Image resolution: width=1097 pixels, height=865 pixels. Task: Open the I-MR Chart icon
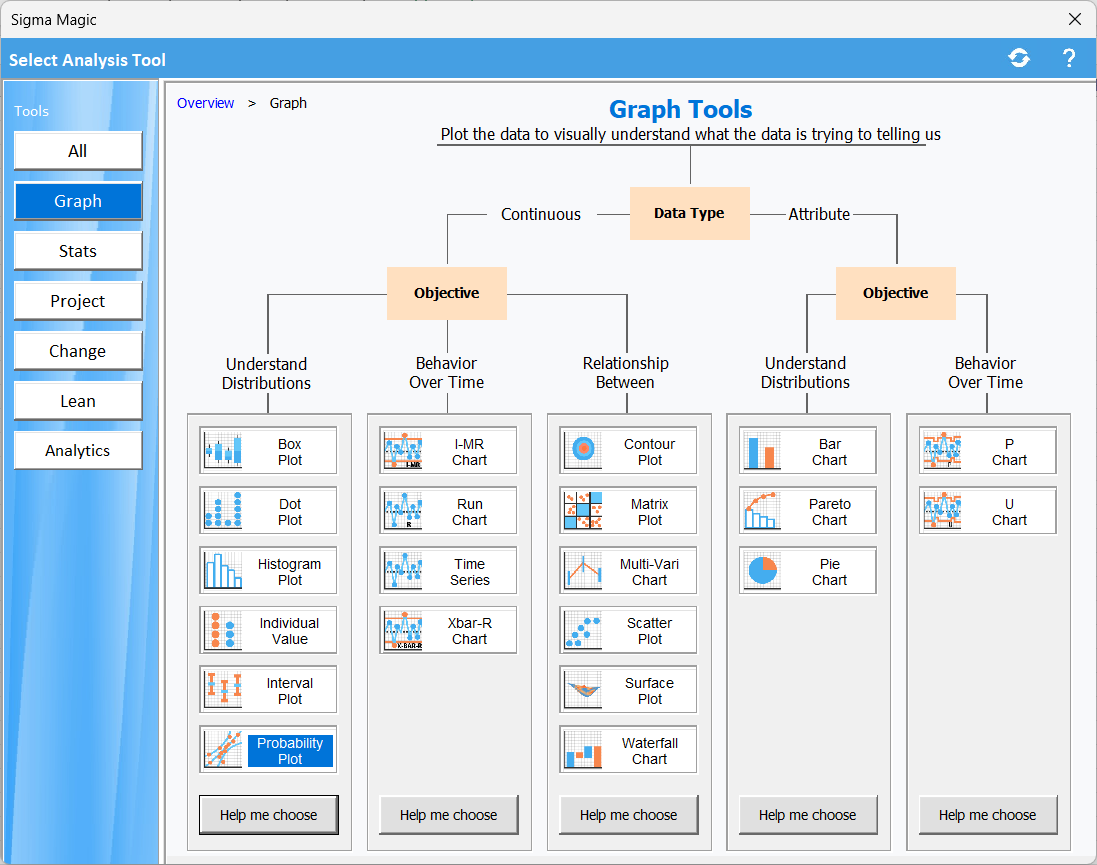pos(403,451)
